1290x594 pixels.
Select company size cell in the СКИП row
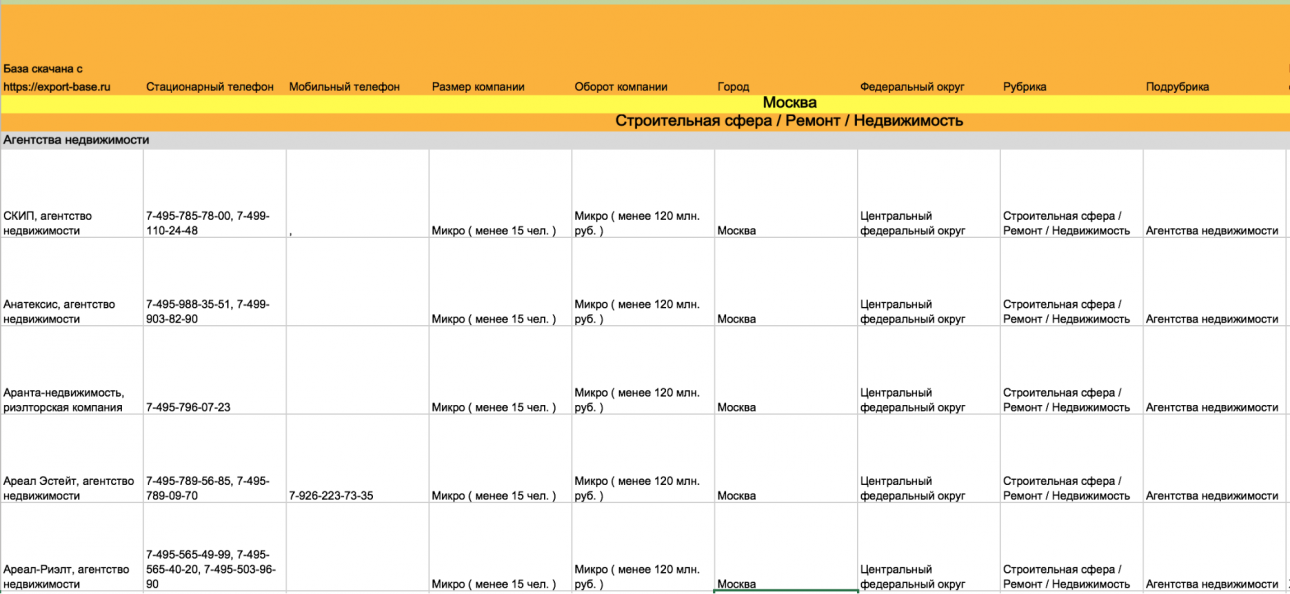(x=501, y=194)
